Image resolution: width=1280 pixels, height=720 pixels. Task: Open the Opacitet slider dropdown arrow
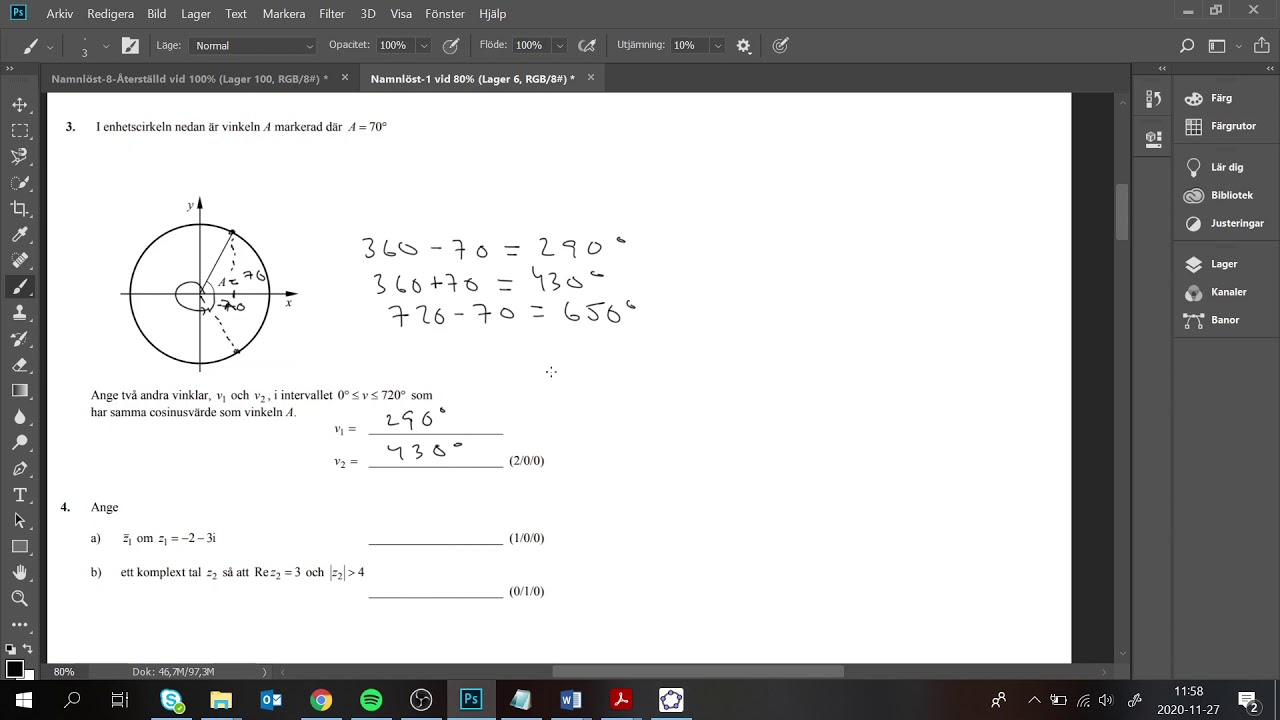pos(424,45)
